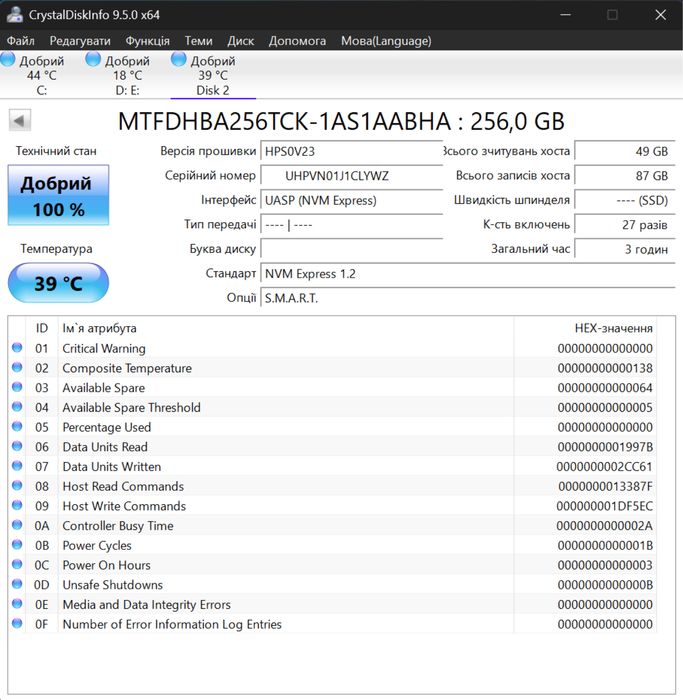This screenshot has width=683, height=700.
Task: Select the Composite Temperature attribute name
Action: (127, 368)
